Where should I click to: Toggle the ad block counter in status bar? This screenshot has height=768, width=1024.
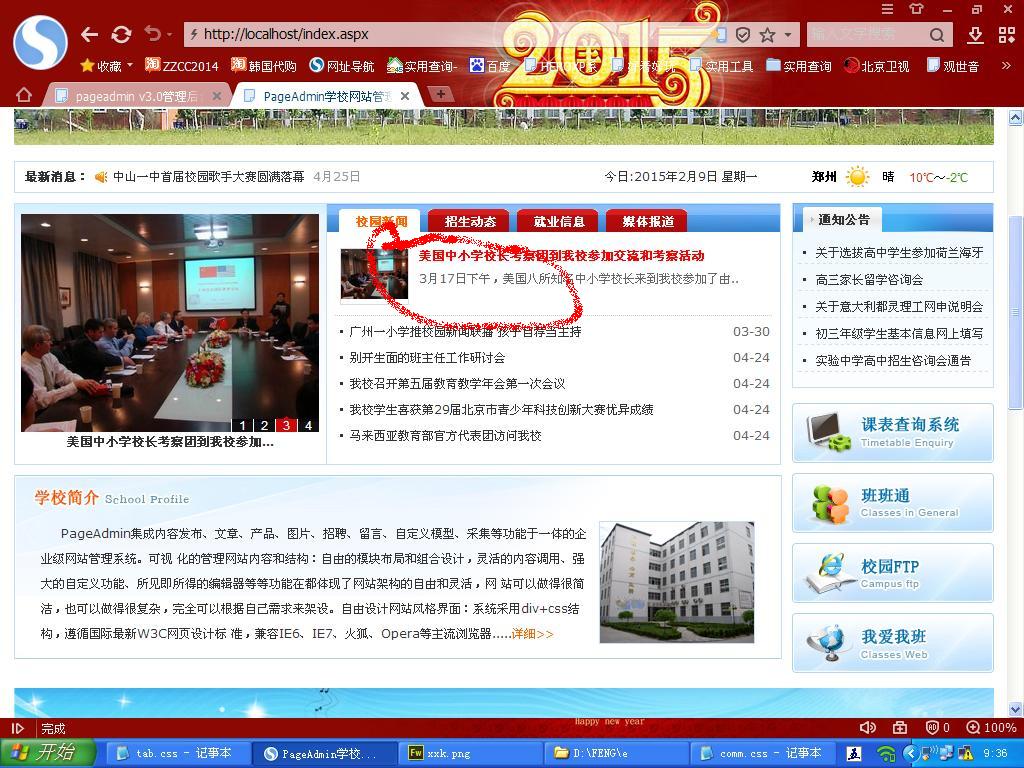937,728
